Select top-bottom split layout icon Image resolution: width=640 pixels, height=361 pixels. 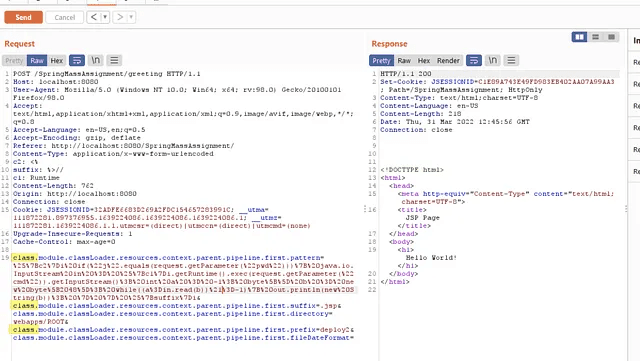(596, 37)
